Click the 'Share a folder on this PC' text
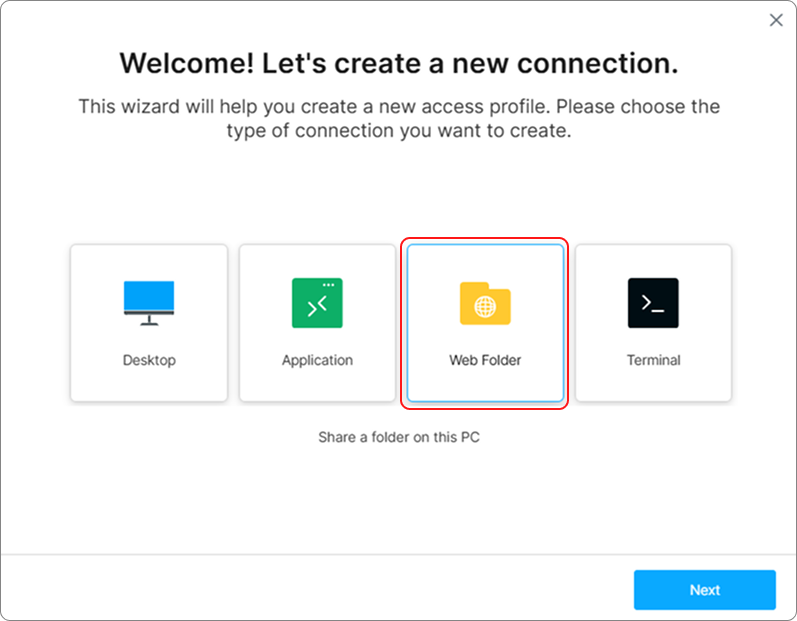The width and height of the screenshot is (797, 621). pyautogui.click(x=399, y=437)
